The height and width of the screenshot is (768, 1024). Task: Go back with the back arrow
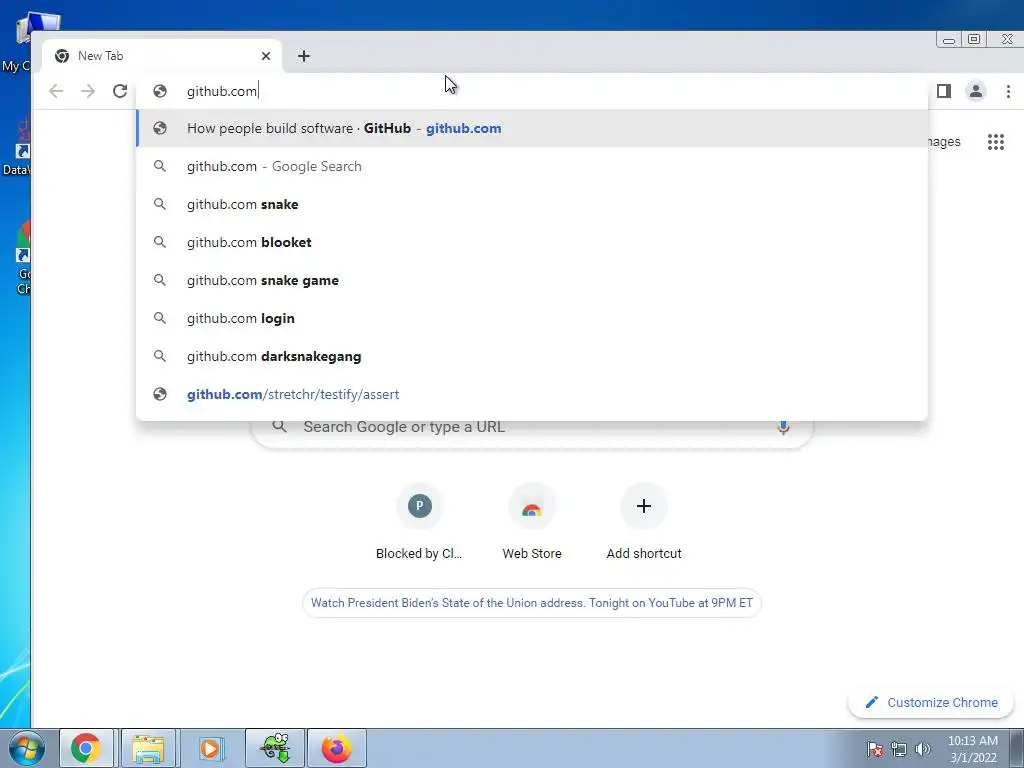coord(56,91)
